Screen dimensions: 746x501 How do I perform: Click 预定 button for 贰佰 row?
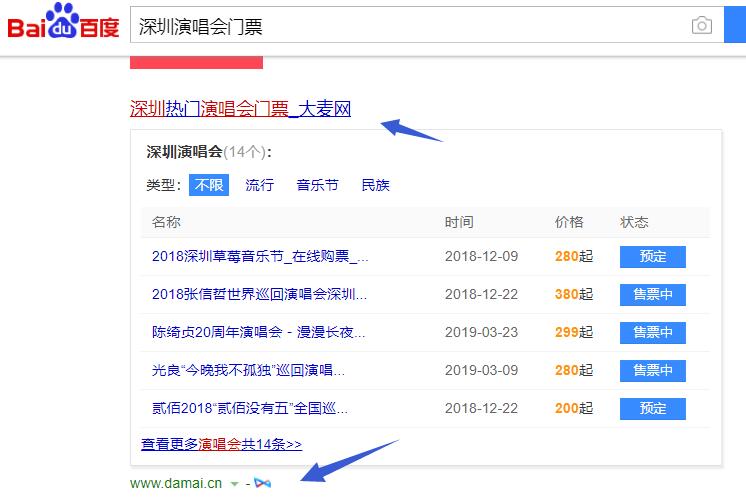(653, 408)
